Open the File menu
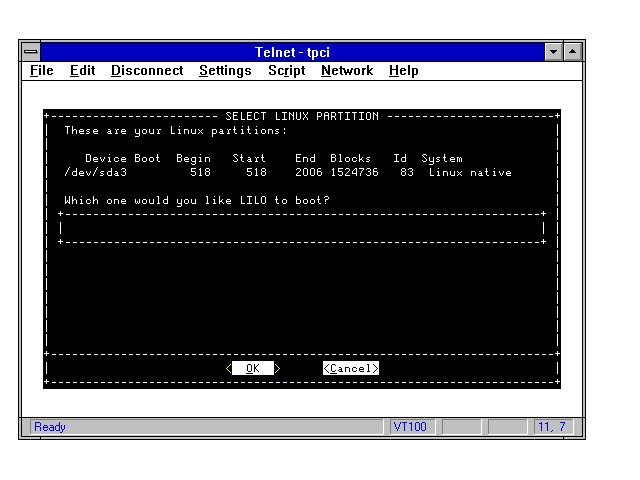Image resolution: width=640 pixels, height=480 pixels. [x=41, y=71]
